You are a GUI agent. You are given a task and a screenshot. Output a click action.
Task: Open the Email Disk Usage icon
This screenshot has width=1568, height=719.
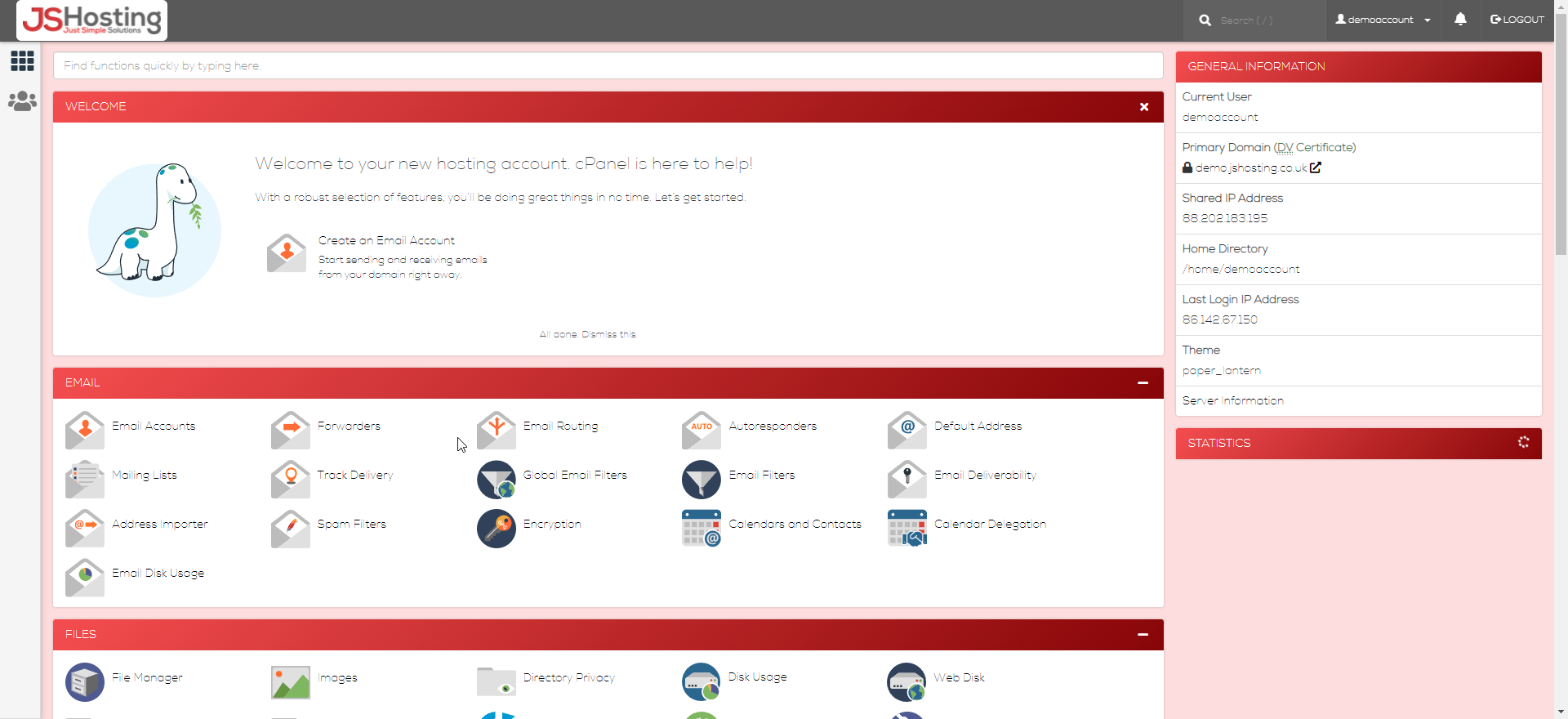(x=85, y=578)
